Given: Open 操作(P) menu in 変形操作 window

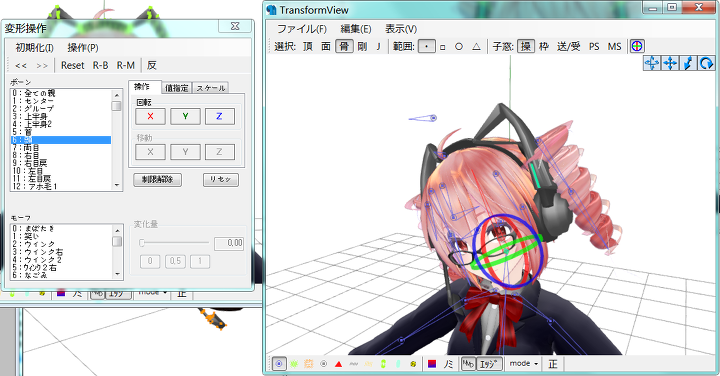Looking at the screenshot, I should click(x=83, y=48).
